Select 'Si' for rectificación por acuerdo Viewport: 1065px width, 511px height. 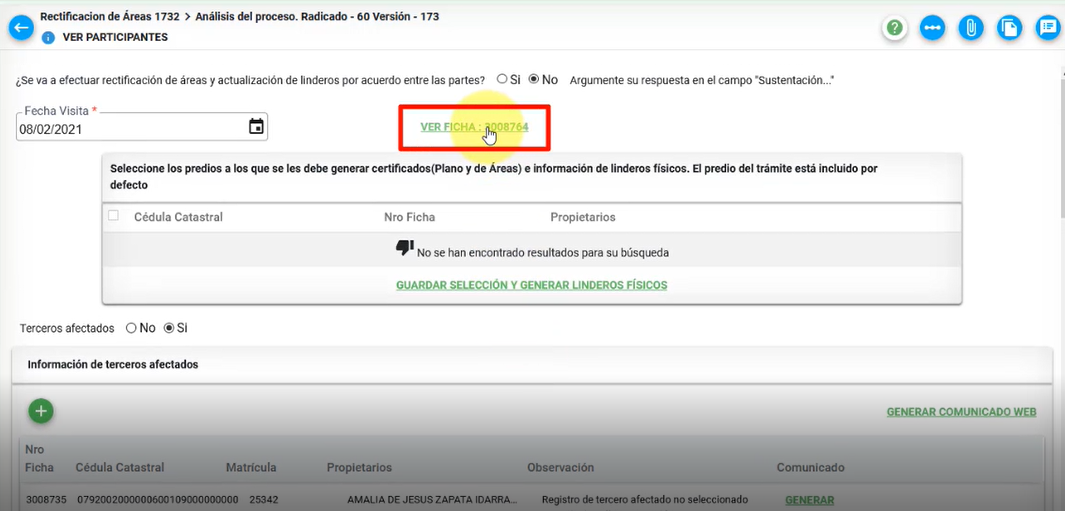click(x=502, y=79)
